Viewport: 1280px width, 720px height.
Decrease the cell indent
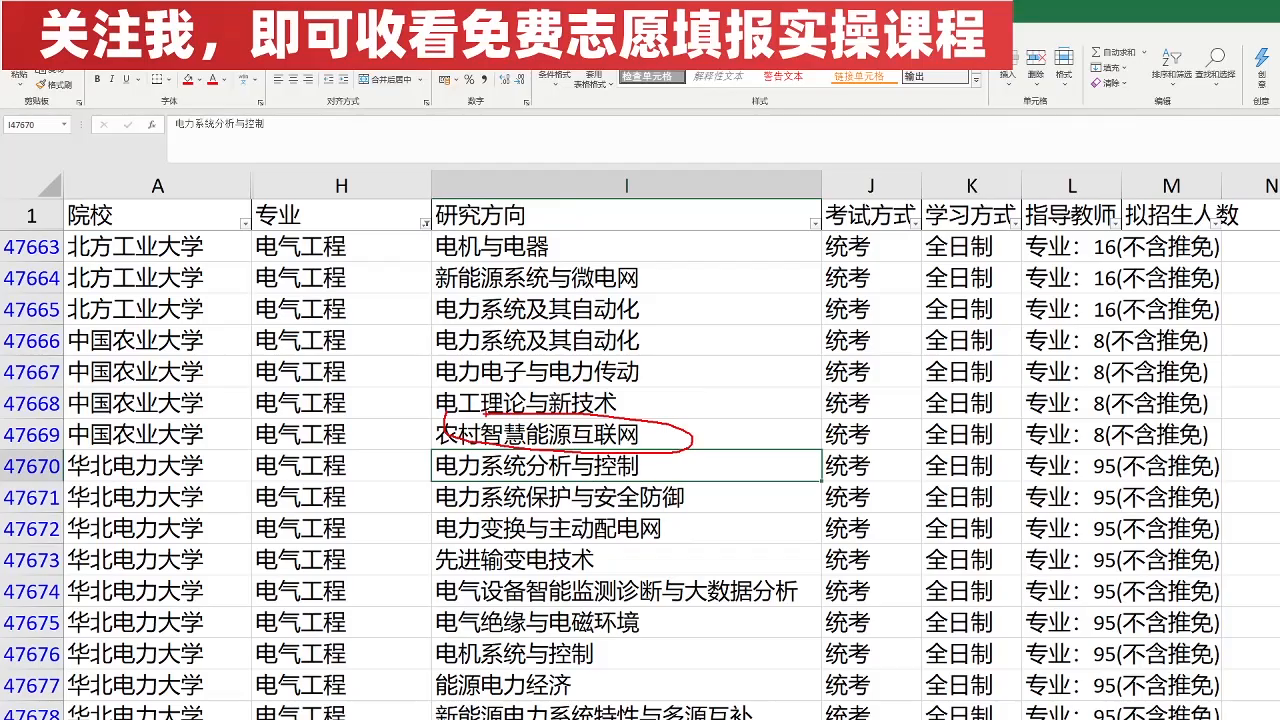click(328, 79)
